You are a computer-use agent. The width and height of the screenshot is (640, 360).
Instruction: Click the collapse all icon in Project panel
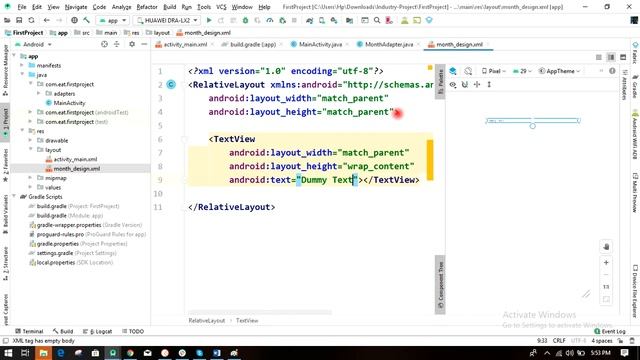click(117, 44)
